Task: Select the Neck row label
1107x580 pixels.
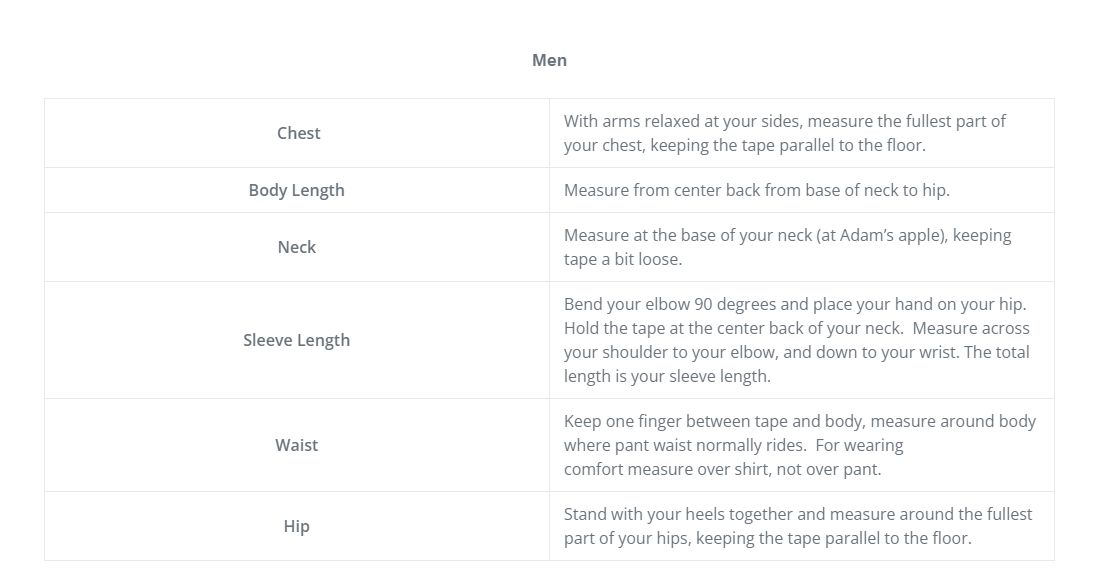Action: point(296,247)
